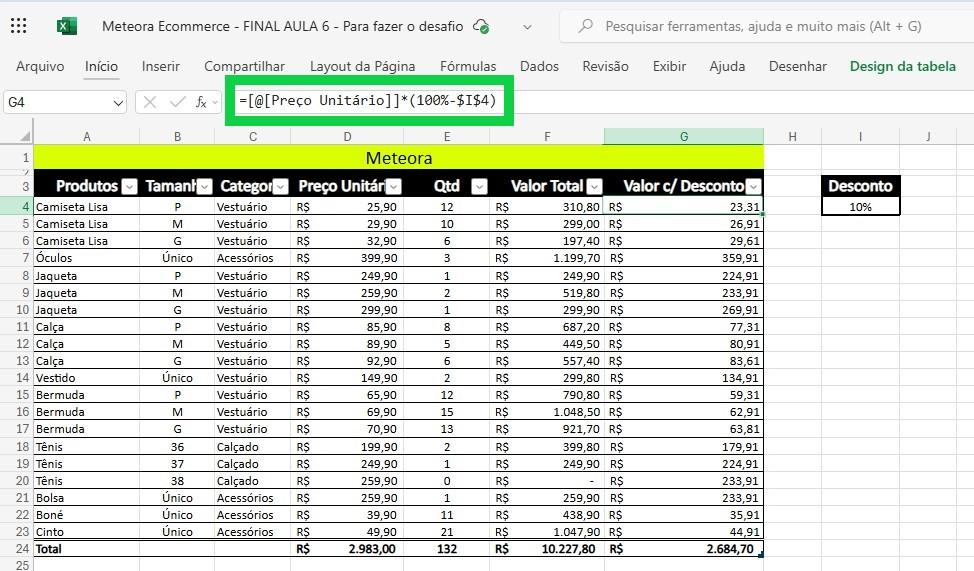The image size is (974, 571).
Task: Open the Exibir tab
Action: click(x=669, y=66)
